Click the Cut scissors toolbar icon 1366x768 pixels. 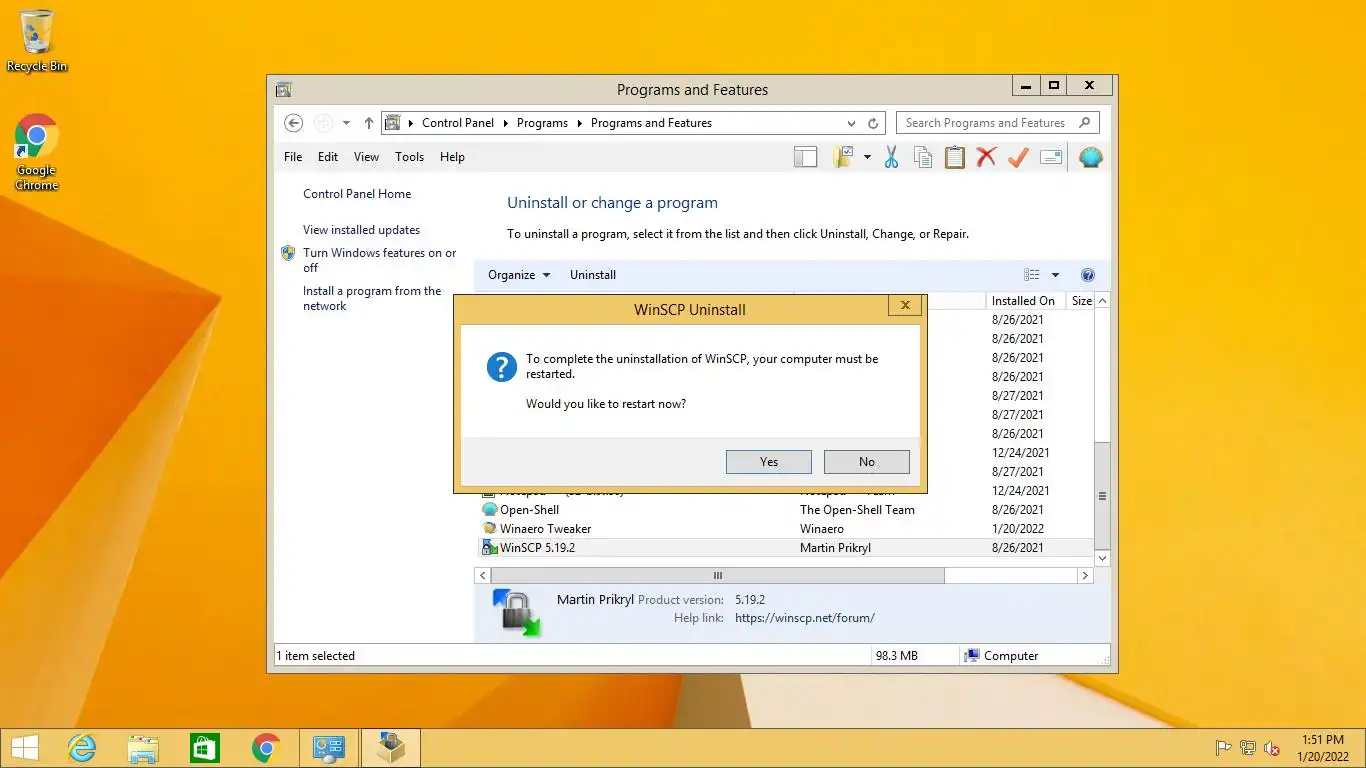click(891, 157)
